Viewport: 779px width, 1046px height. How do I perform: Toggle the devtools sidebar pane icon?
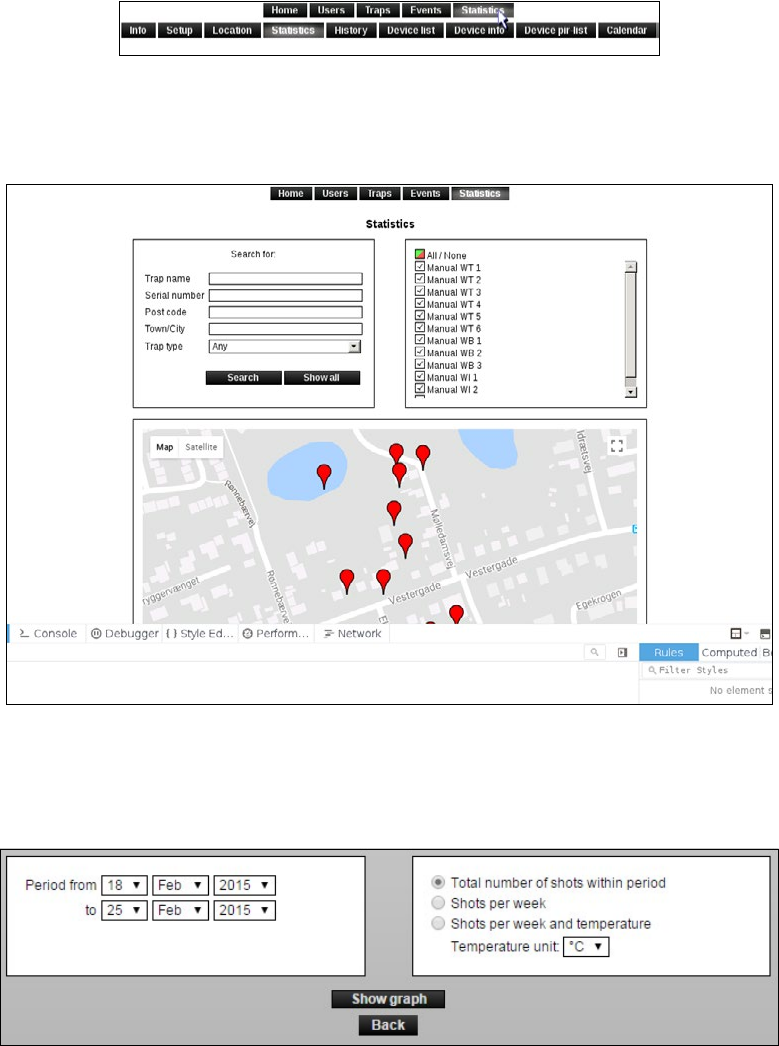tap(622, 652)
